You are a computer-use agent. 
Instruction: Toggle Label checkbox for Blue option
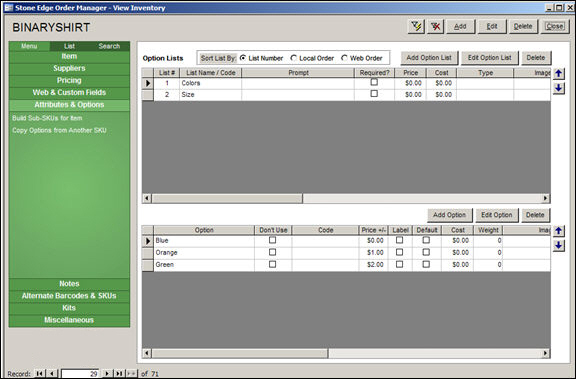pos(399,240)
